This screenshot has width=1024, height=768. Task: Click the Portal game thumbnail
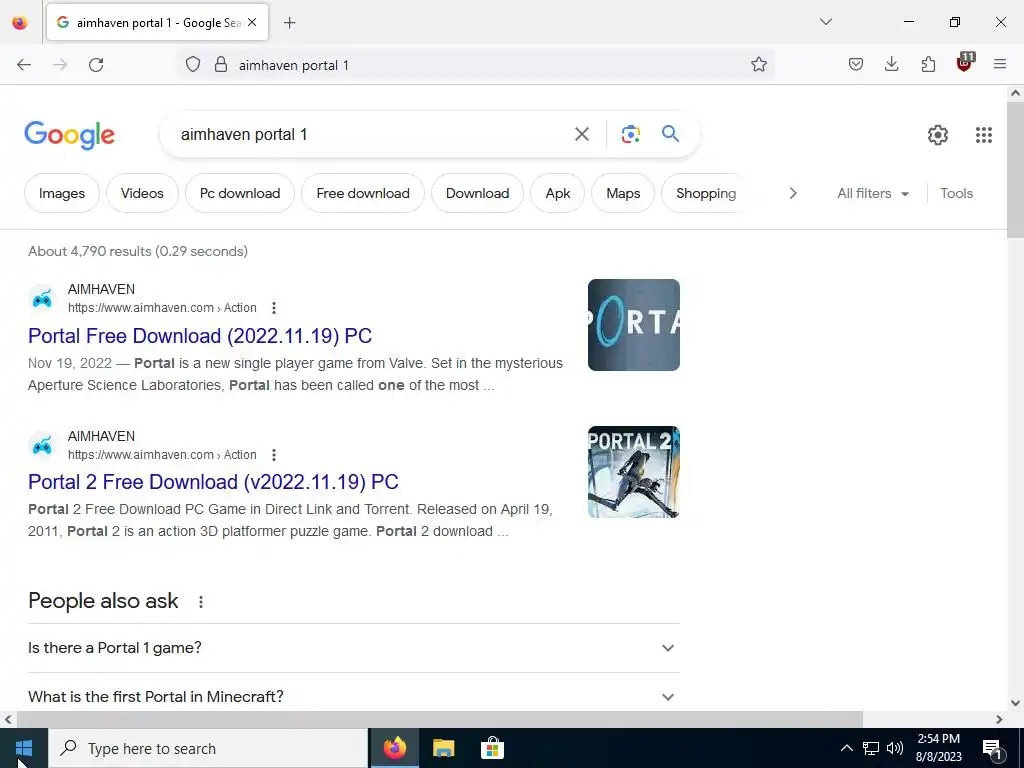[633, 325]
